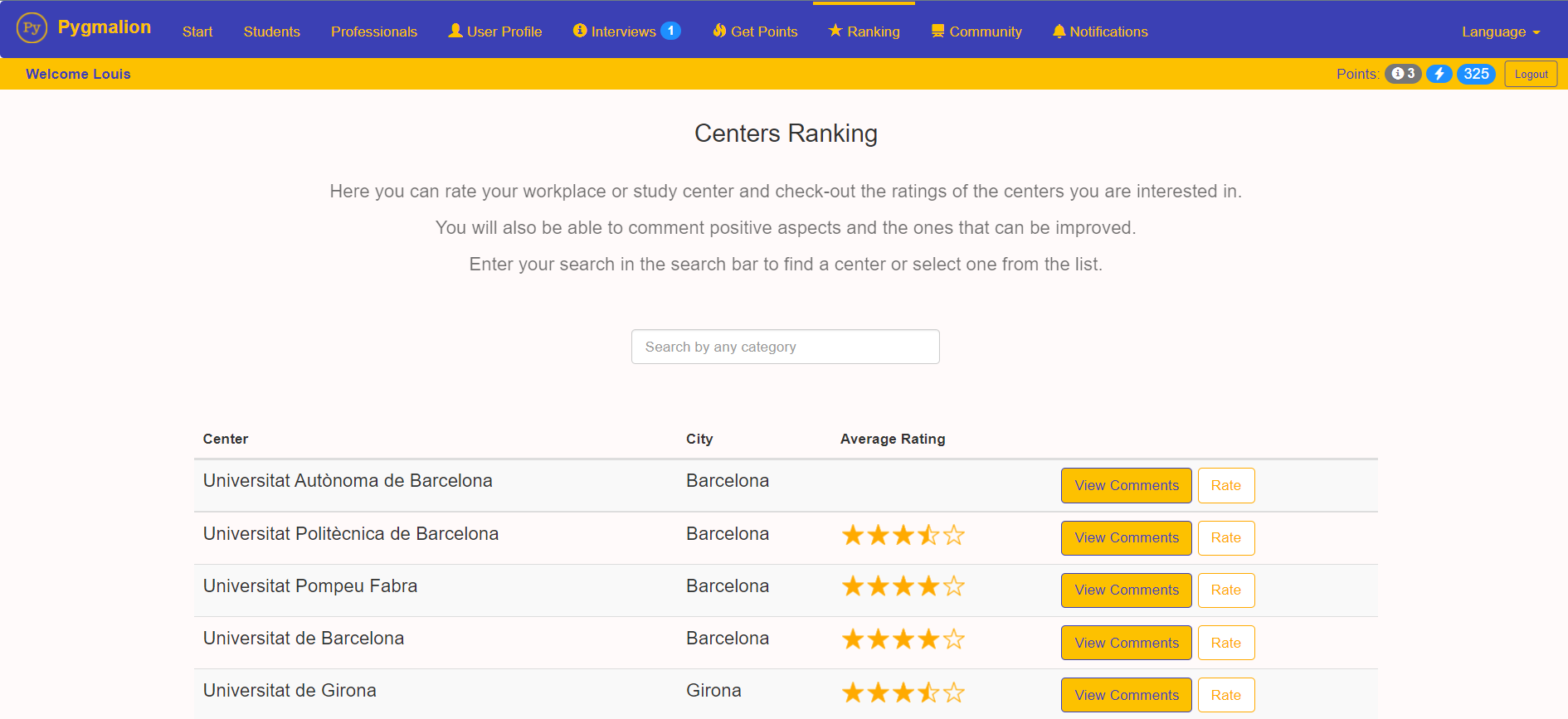Click the blue lightning bolt badge
The width and height of the screenshot is (1568, 719).
pyautogui.click(x=1439, y=74)
